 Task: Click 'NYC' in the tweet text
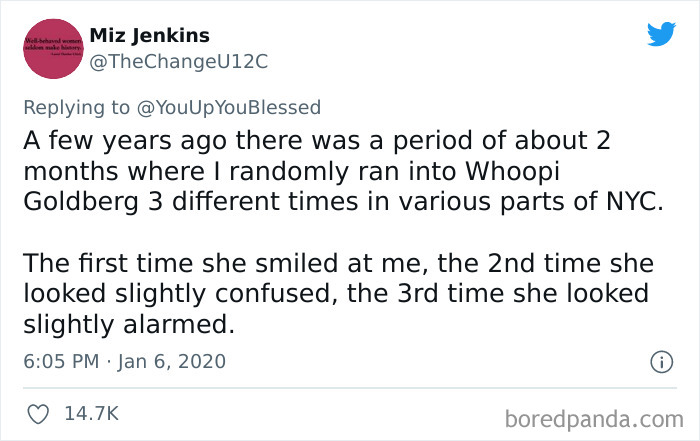coord(628,201)
